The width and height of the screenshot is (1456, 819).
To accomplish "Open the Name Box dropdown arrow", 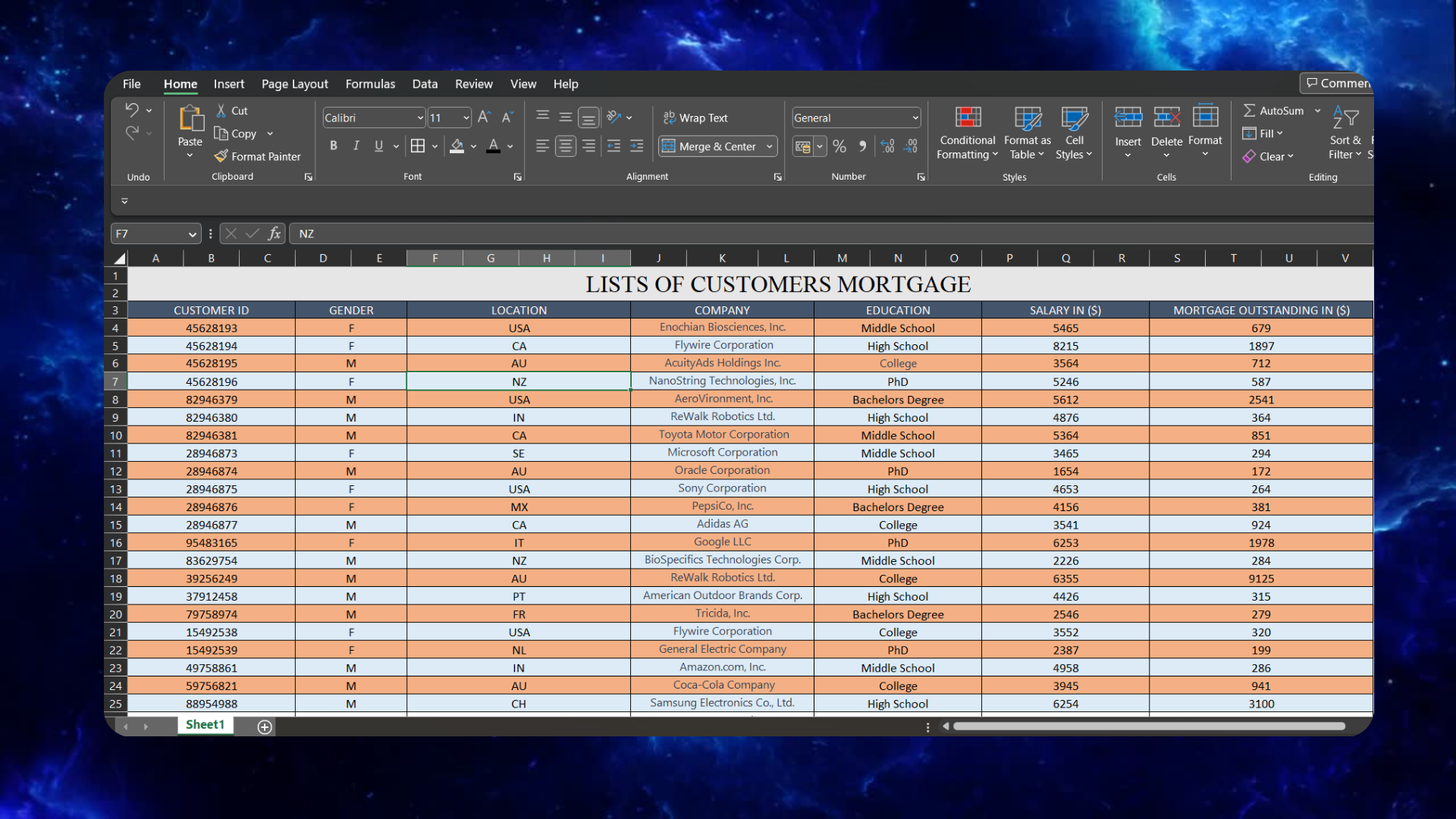I will coord(193,234).
